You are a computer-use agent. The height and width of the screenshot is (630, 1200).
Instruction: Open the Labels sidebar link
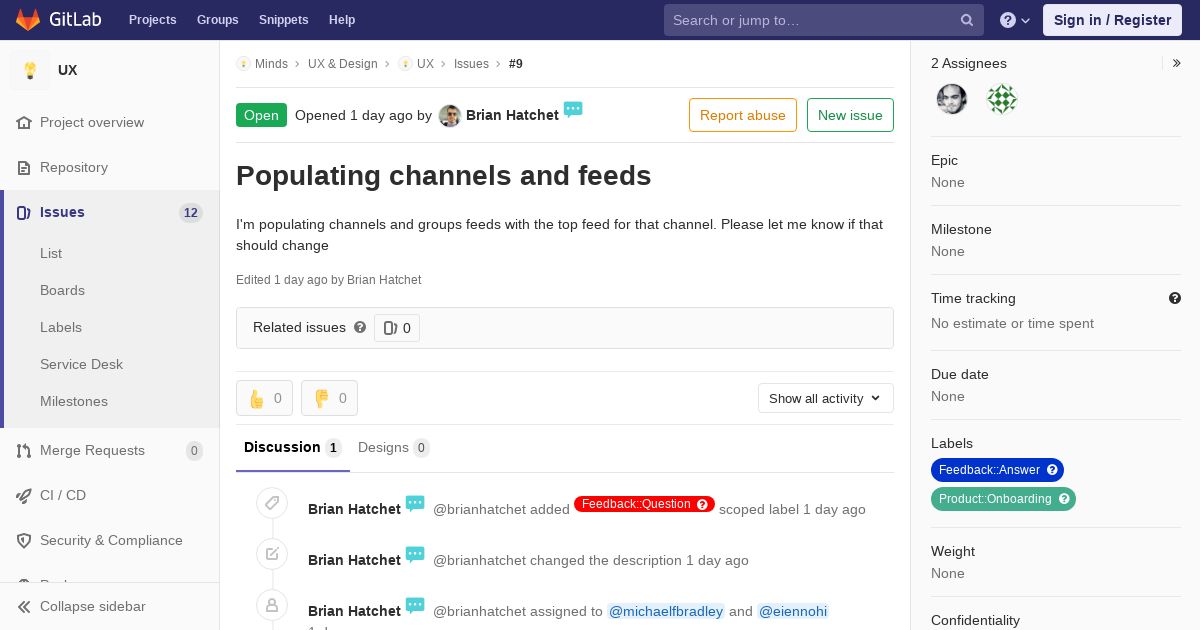(x=61, y=327)
